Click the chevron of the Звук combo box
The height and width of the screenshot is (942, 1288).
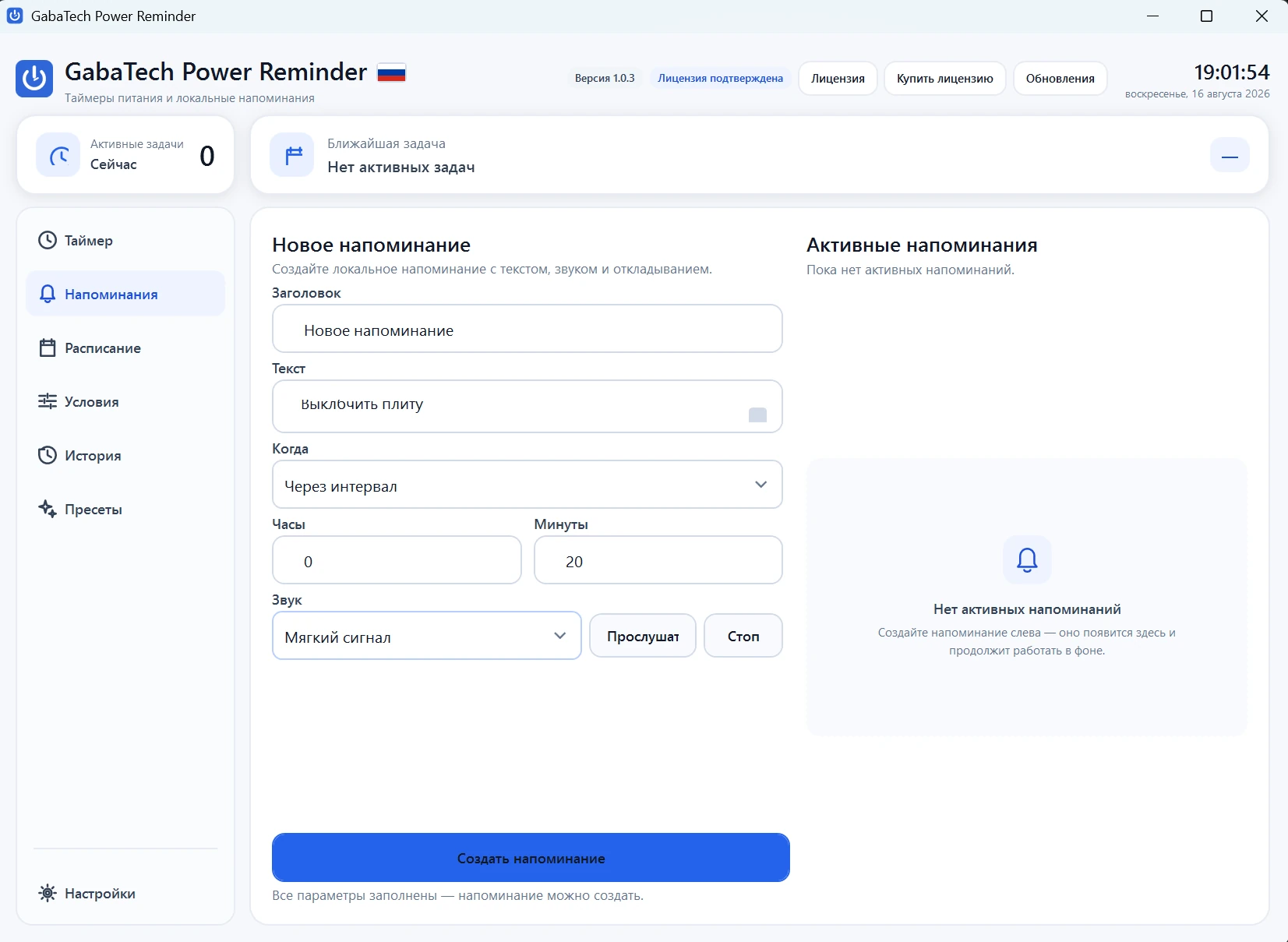click(x=559, y=636)
